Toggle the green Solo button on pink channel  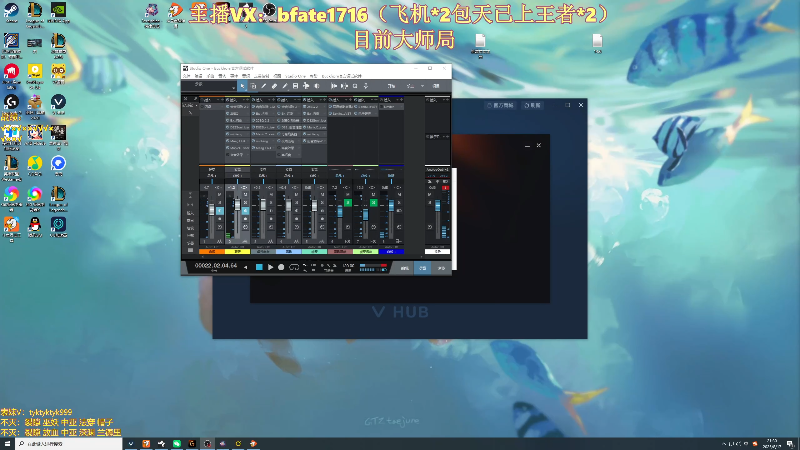click(x=347, y=203)
